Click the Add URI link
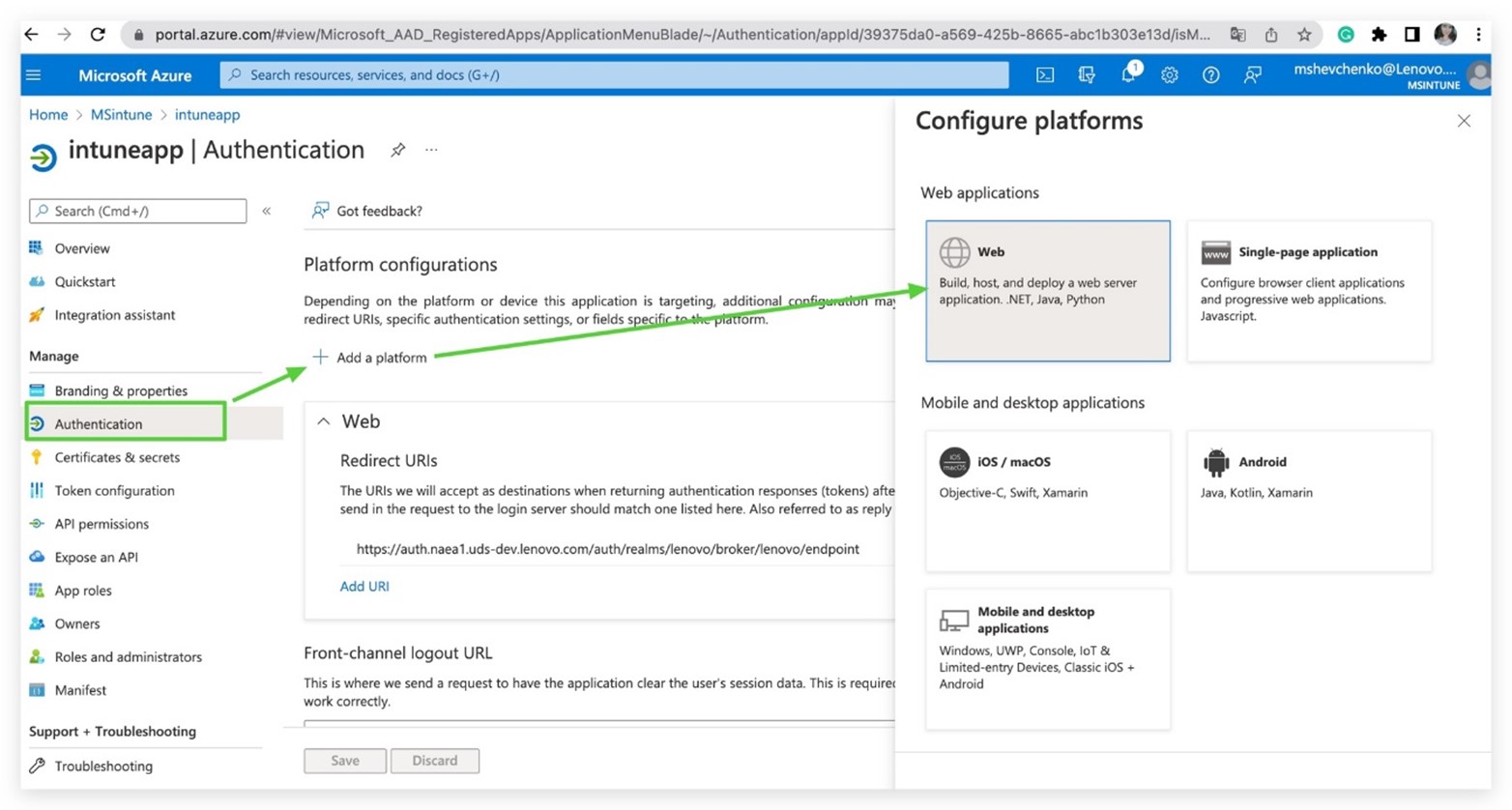 [x=364, y=586]
